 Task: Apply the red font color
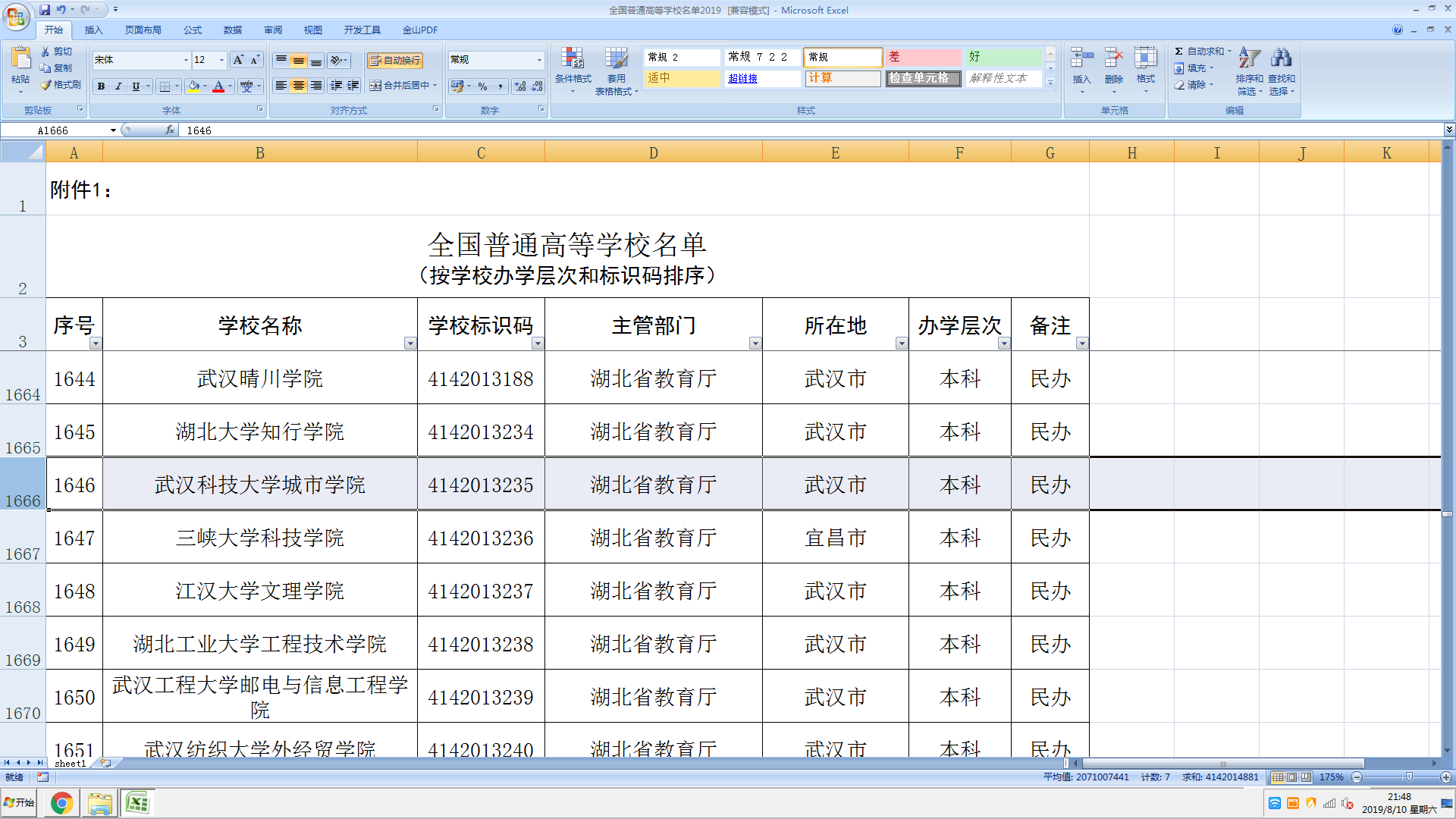pos(218,86)
